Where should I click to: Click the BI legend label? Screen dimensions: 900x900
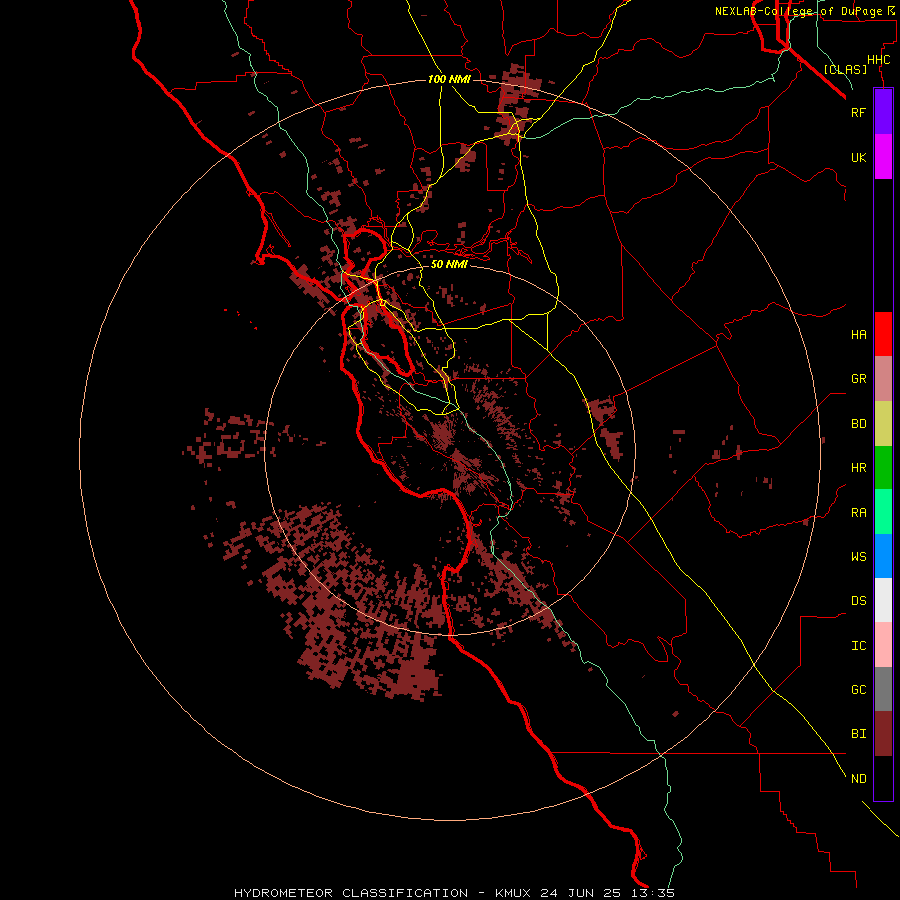tap(858, 734)
